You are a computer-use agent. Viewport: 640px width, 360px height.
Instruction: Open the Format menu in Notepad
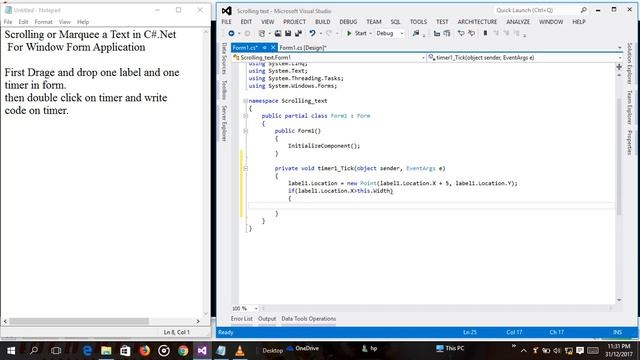(43, 22)
